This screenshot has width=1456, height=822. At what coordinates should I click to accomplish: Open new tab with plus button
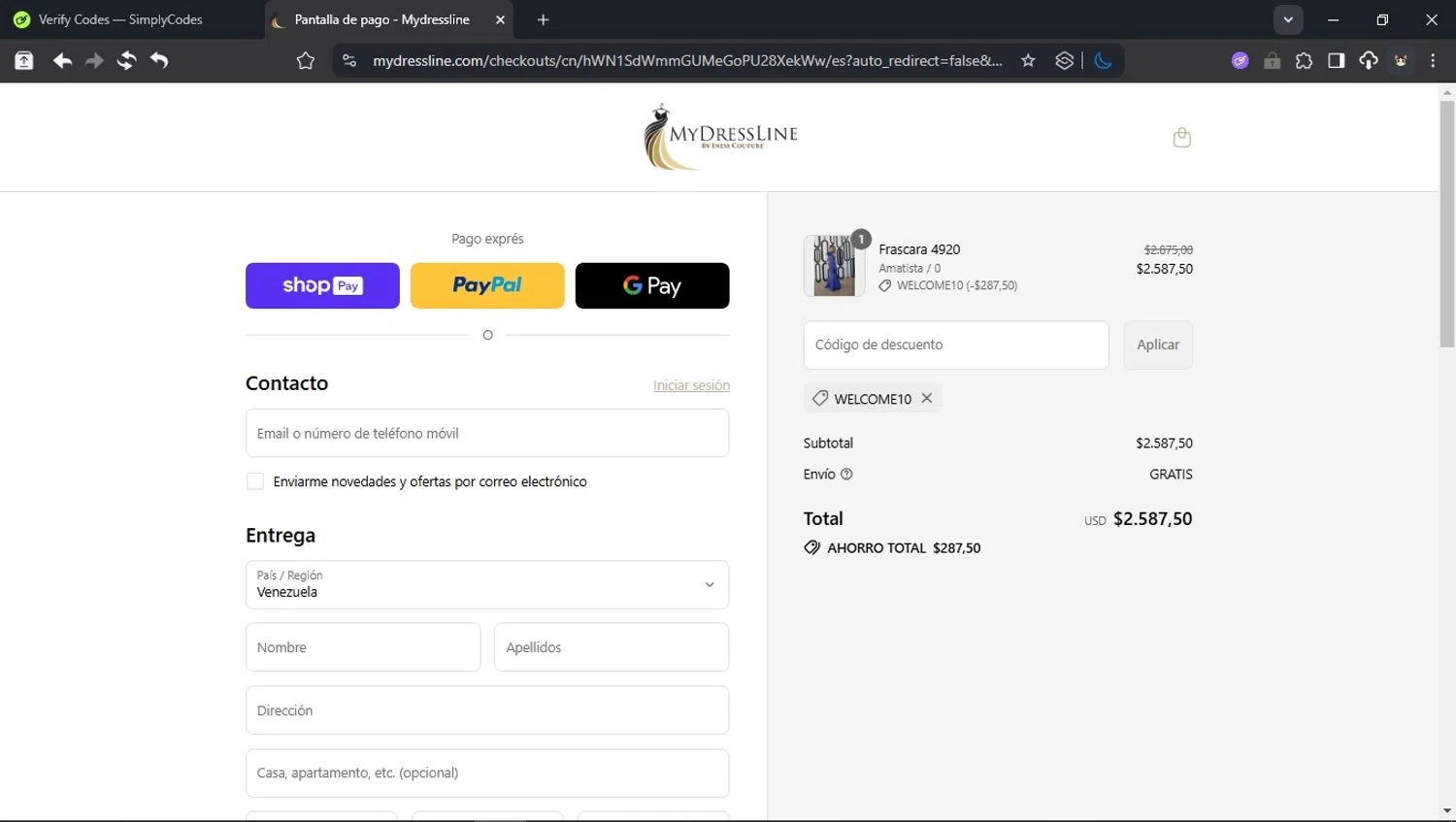point(543,19)
